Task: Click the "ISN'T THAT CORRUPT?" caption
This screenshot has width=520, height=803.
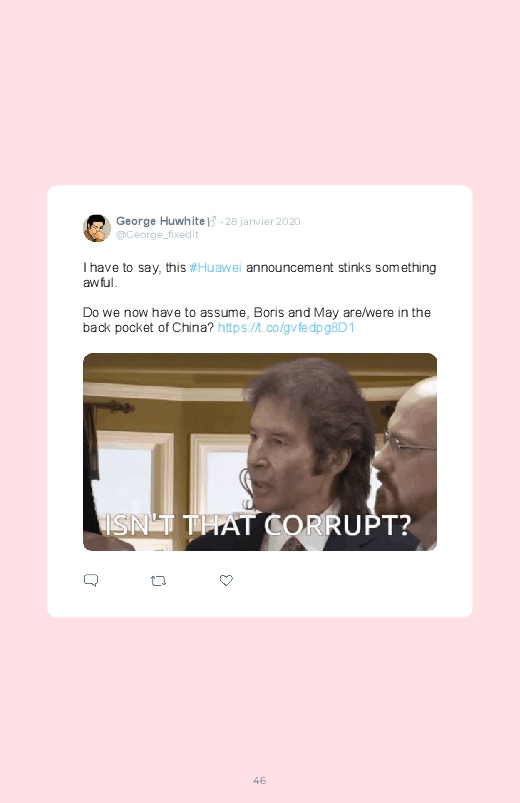Action: point(258,525)
